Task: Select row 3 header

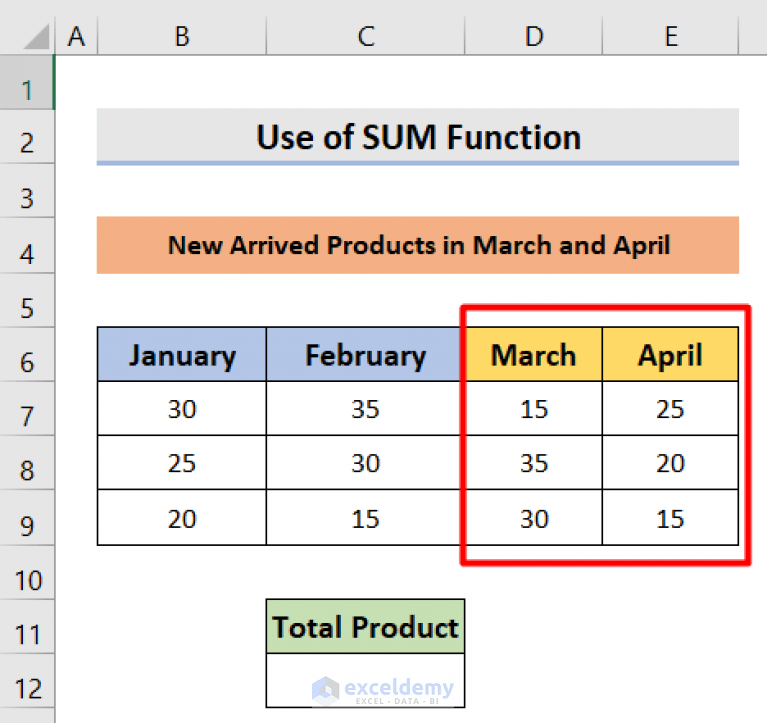Action: pos(27,190)
